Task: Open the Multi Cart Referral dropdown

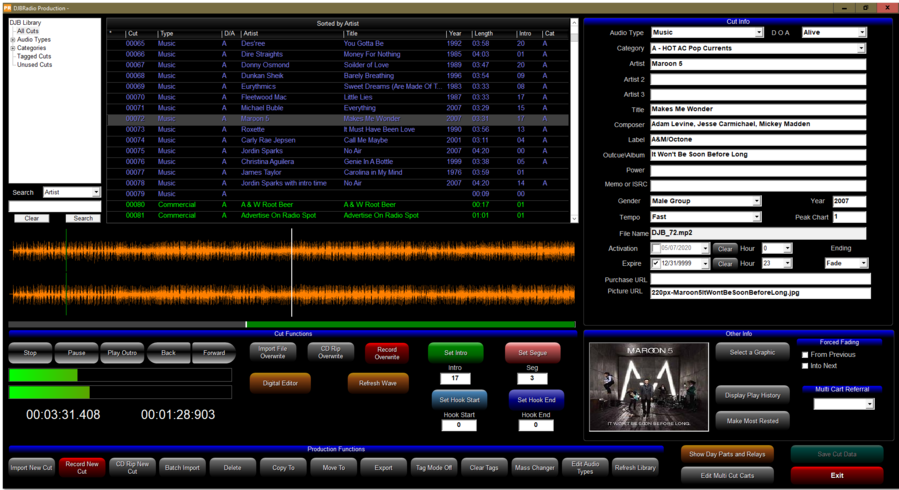Action: [870, 404]
